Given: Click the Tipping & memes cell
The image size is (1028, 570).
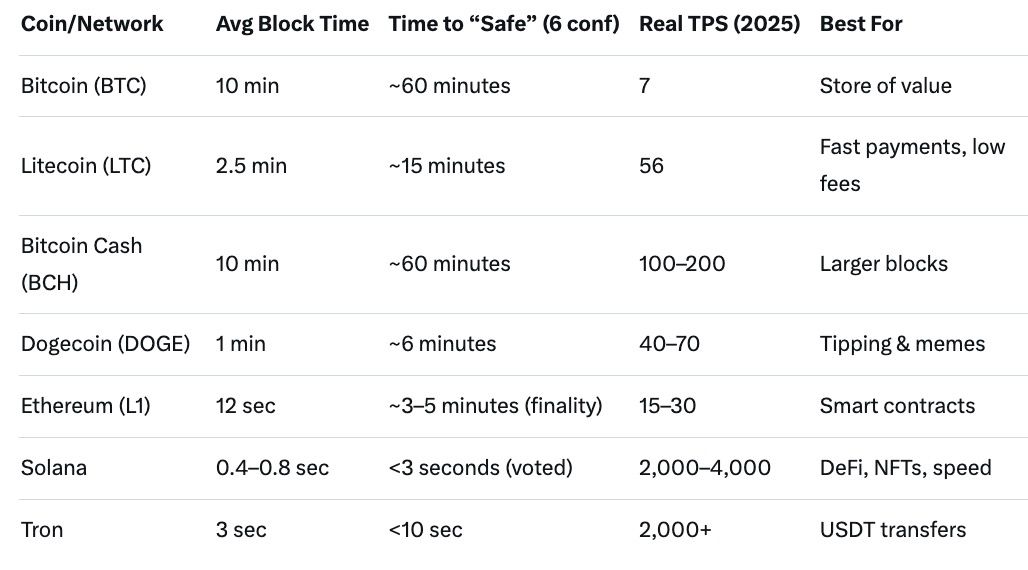Looking at the screenshot, I should (902, 344).
